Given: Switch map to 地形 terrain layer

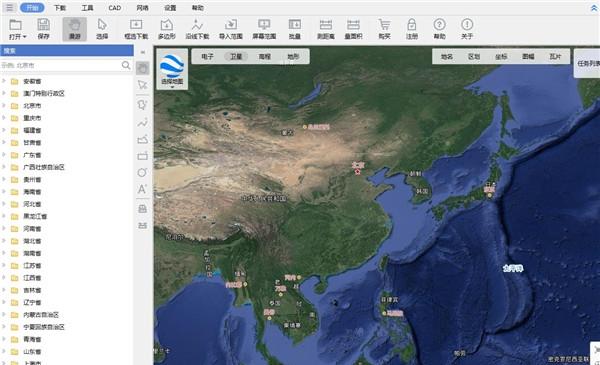Looking at the screenshot, I should coord(293,56).
